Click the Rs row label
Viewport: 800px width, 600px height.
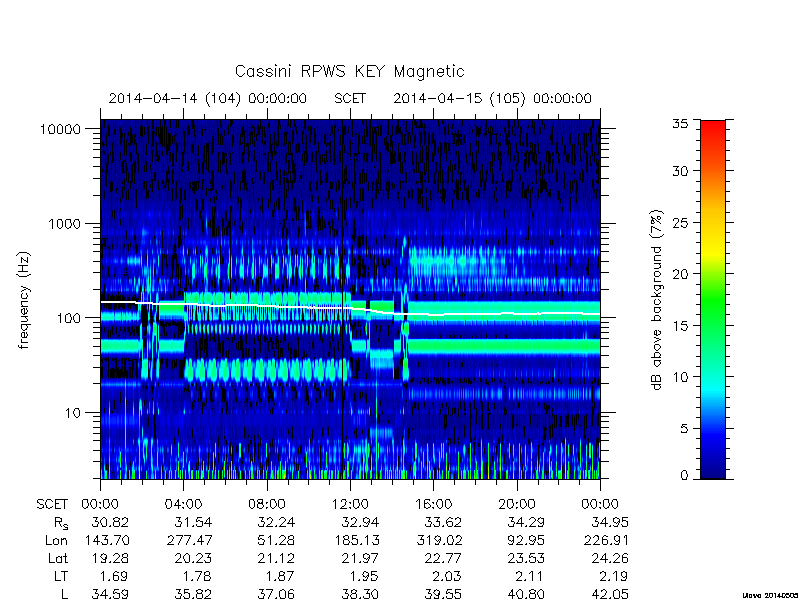pyautogui.click(x=61, y=523)
